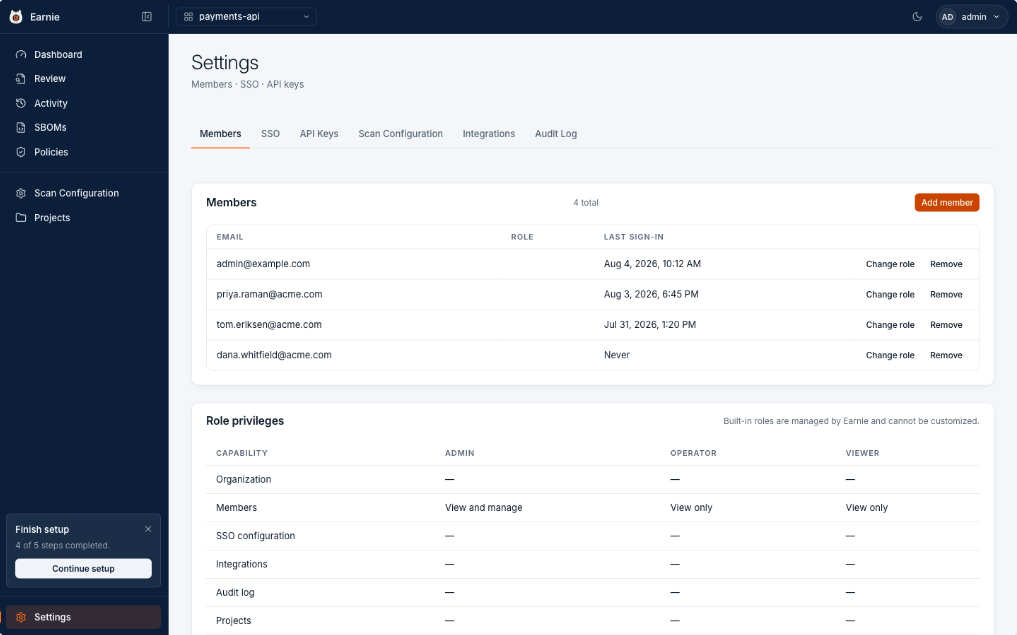
Task: Click the ROLE column header
Action: pos(522,237)
